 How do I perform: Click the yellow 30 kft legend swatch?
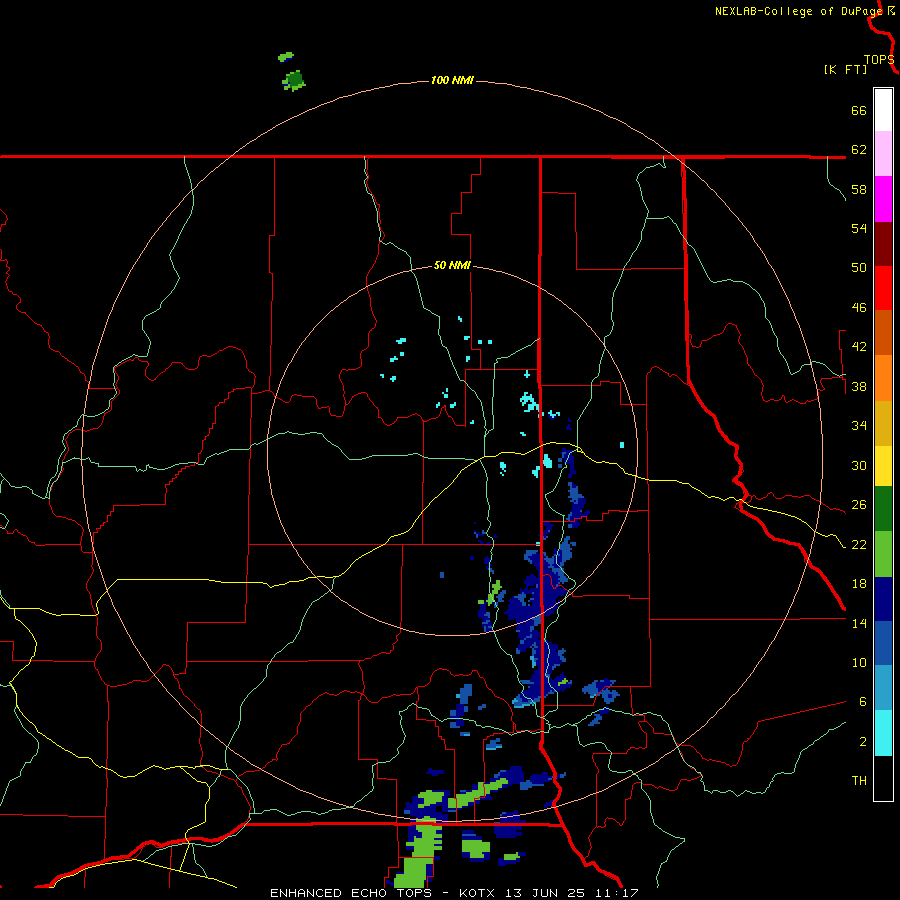click(x=883, y=466)
